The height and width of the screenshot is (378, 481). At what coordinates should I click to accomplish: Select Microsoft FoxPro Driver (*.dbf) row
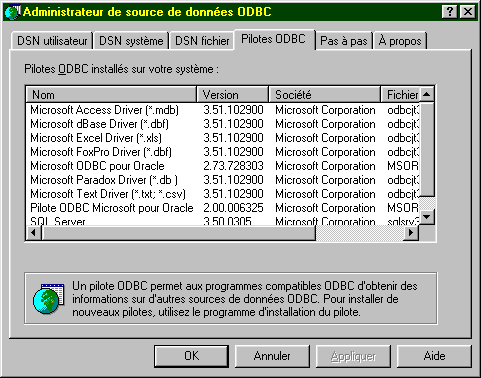(222, 152)
